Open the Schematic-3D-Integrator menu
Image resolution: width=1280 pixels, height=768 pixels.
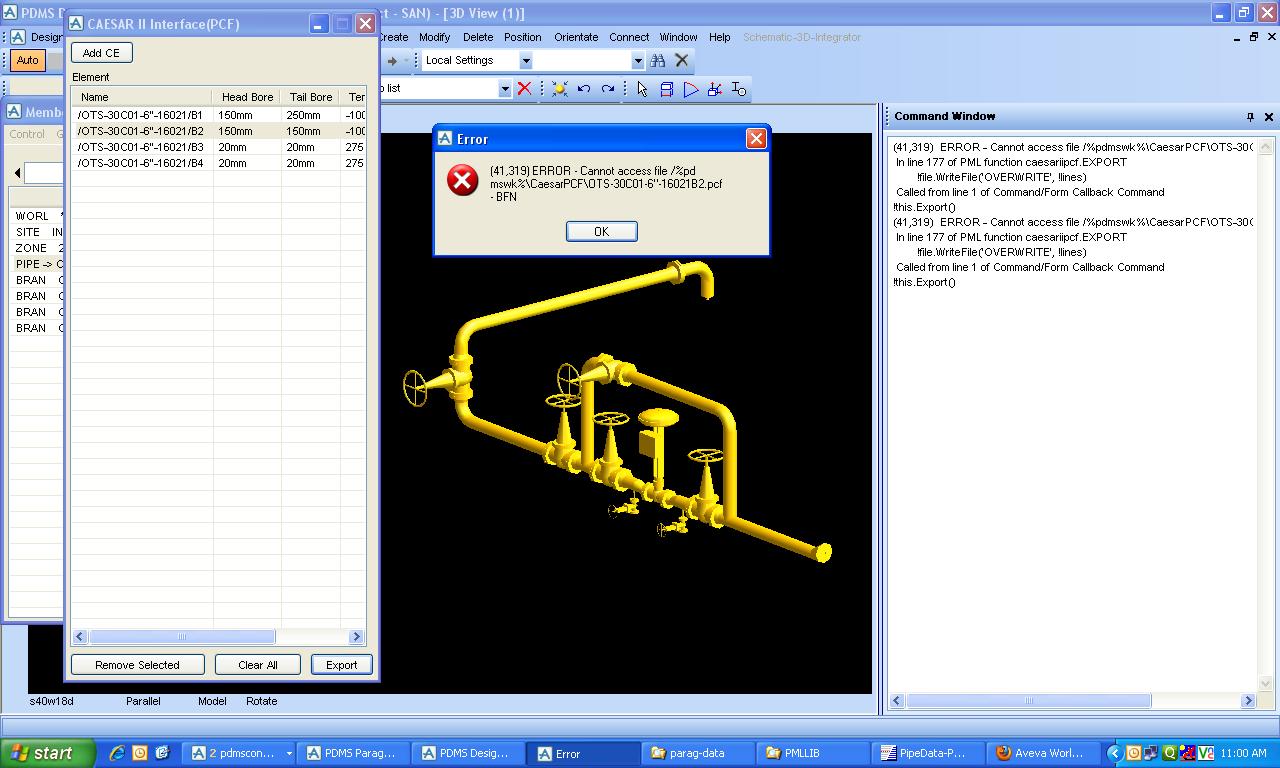pyautogui.click(x=801, y=37)
